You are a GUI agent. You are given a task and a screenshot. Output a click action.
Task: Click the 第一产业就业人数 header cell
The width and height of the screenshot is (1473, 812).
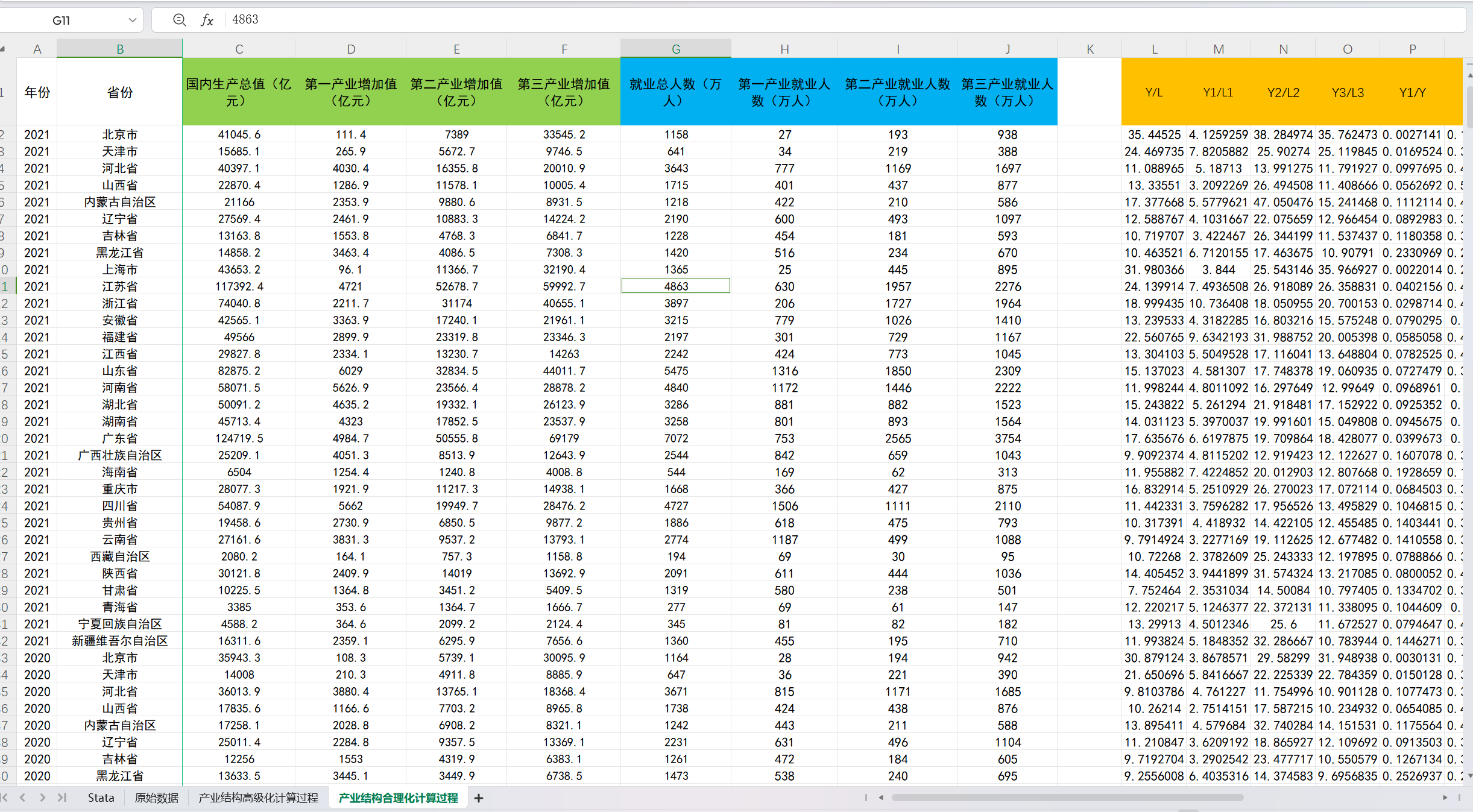point(784,92)
